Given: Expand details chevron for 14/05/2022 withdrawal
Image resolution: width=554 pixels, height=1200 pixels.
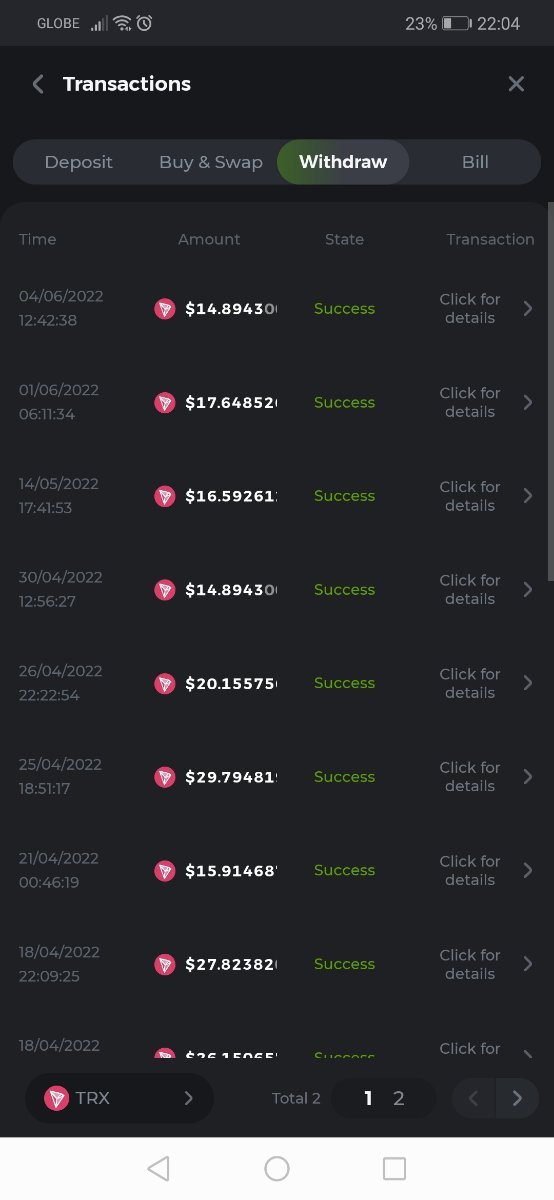Looking at the screenshot, I should coord(528,496).
